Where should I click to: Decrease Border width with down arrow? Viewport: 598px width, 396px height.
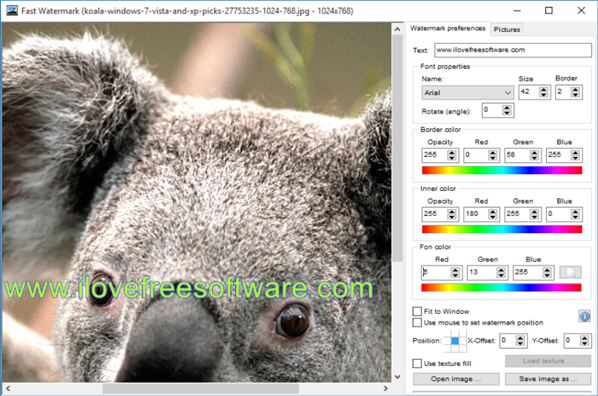pos(575,95)
